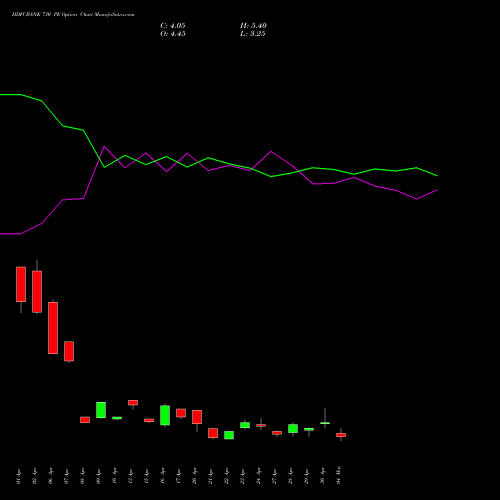This screenshot has height=500, width=500.
Task: Click the green candlestick for 09 Apr
Action: pos(101,410)
